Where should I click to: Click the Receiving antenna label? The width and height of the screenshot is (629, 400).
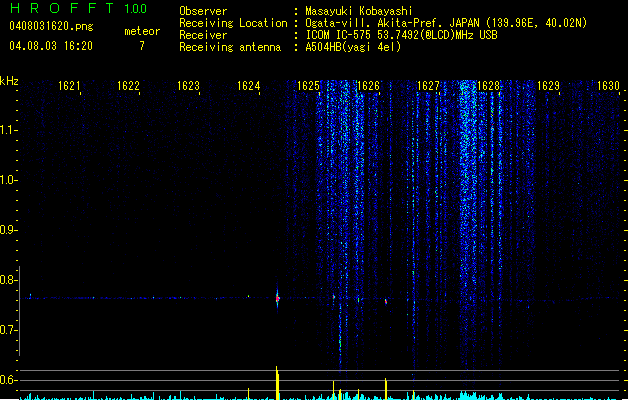tap(230, 47)
